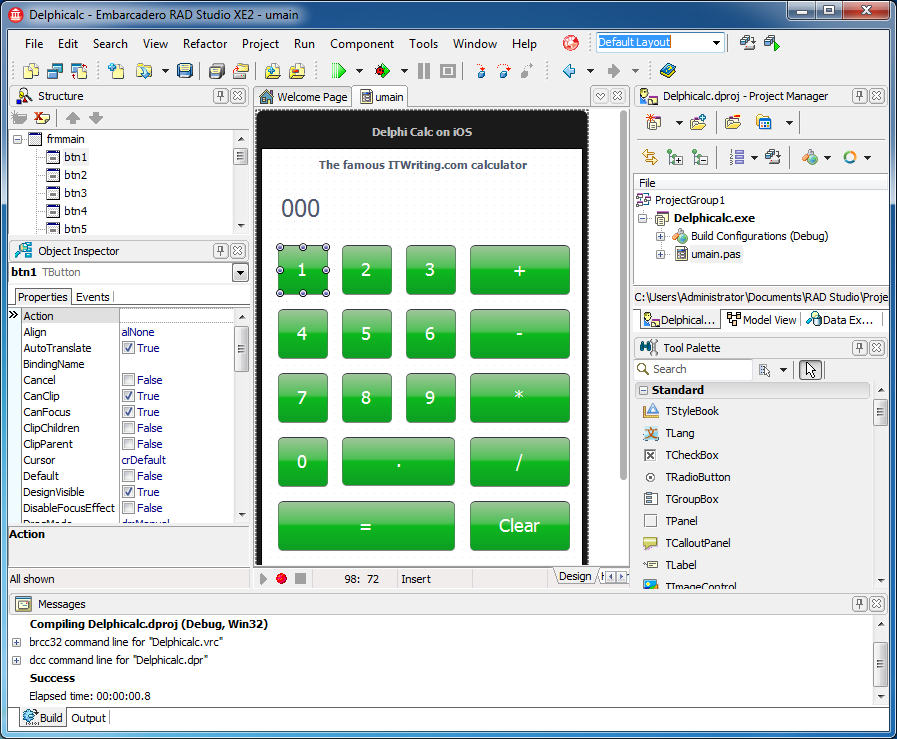Image resolution: width=897 pixels, height=739 pixels.
Task: Open the Default Layout dropdown
Action: 716,43
